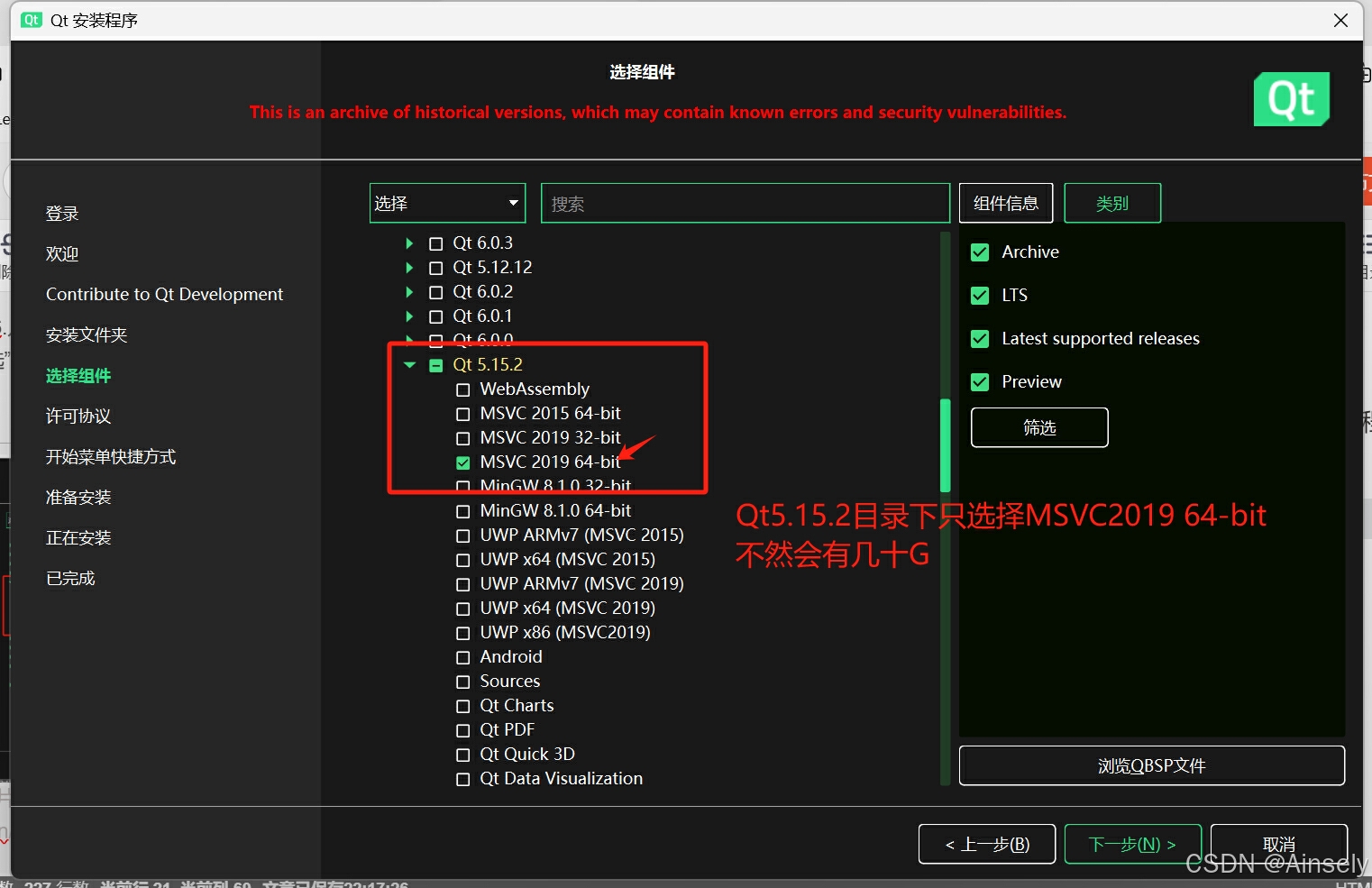1372x888 pixels.
Task: Toggle the Archive filter checkbox
Action: pos(980,252)
